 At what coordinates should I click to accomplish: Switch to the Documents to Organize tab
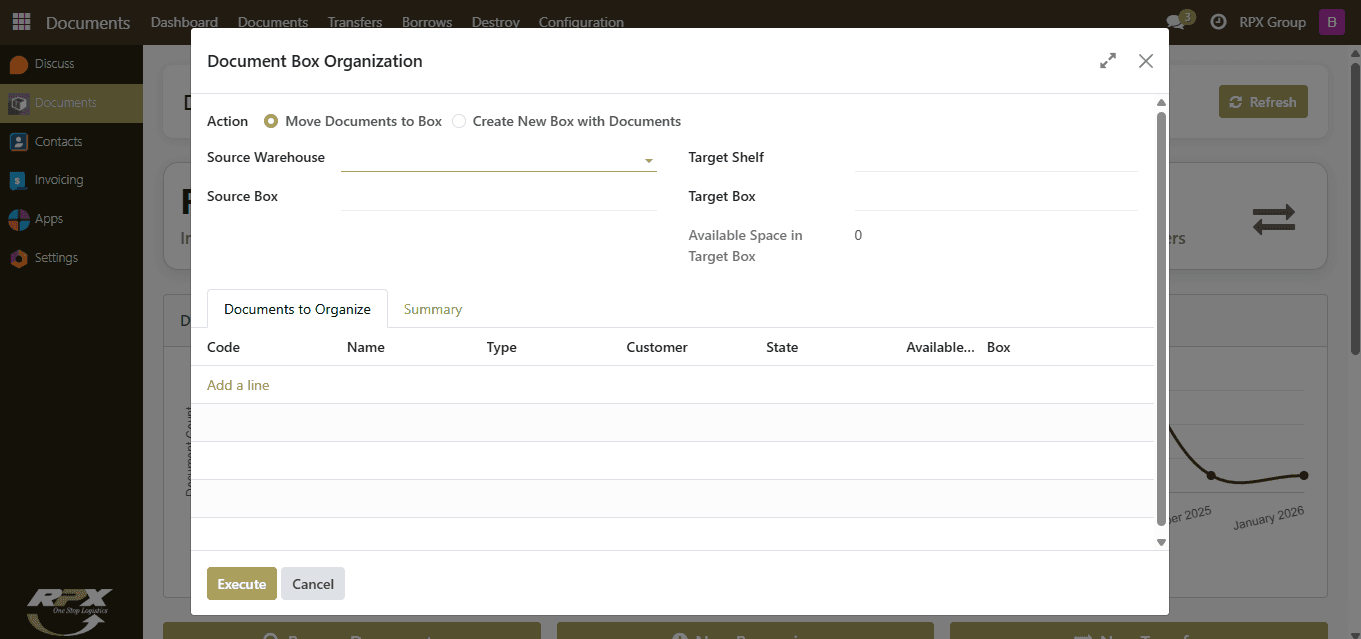click(297, 309)
